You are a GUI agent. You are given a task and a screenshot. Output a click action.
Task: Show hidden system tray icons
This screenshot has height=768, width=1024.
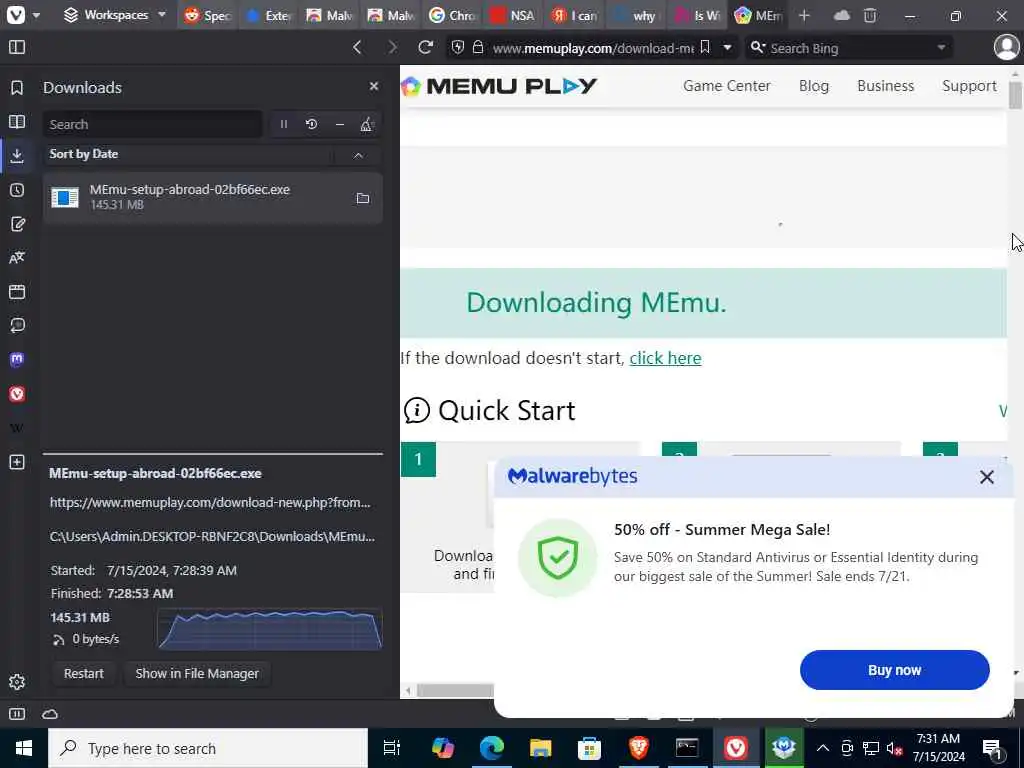823,748
